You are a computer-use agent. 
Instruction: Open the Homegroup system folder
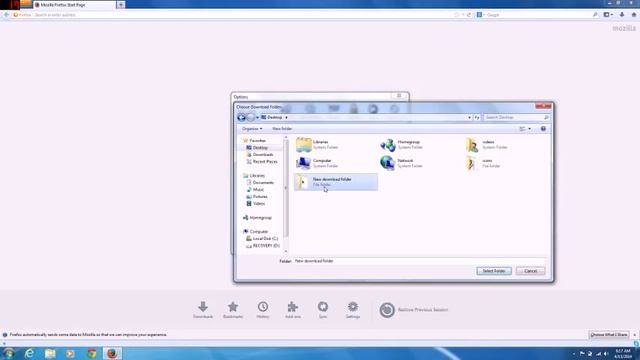[x=402, y=144]
